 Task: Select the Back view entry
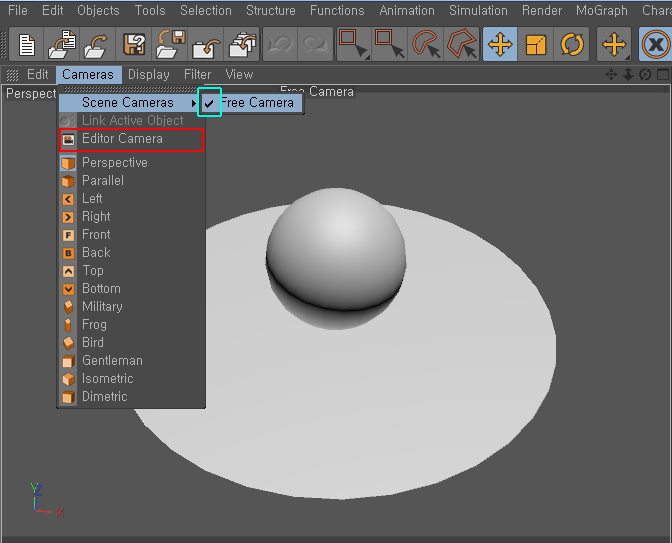(131, 253)
